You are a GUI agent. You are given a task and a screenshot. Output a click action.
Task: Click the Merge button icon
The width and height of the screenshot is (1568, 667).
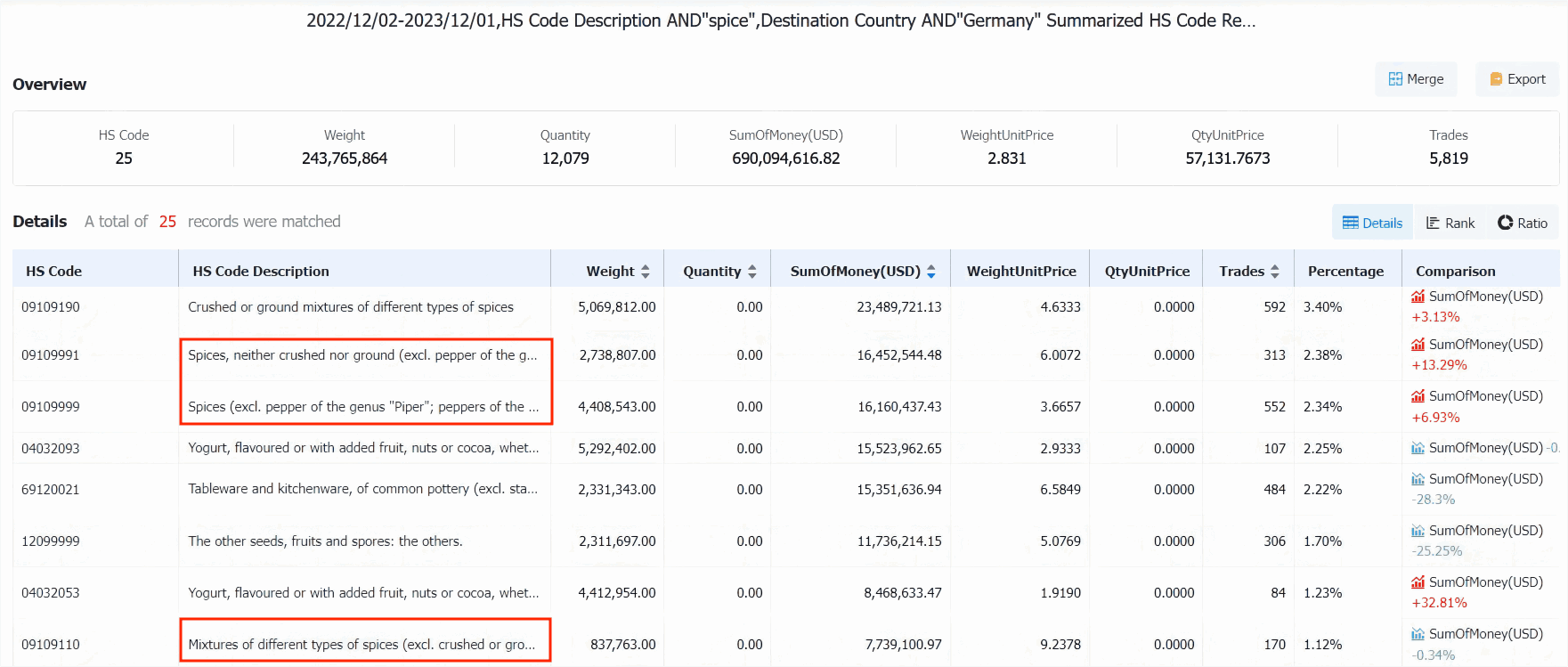[x=1395, y=79]
